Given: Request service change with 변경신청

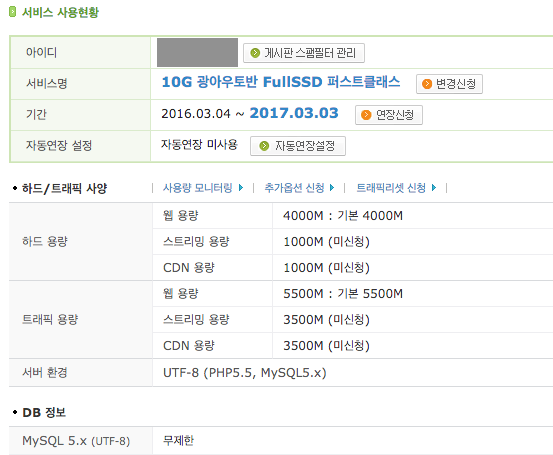Looking at the screenshot, I should [x=449, y=84].
